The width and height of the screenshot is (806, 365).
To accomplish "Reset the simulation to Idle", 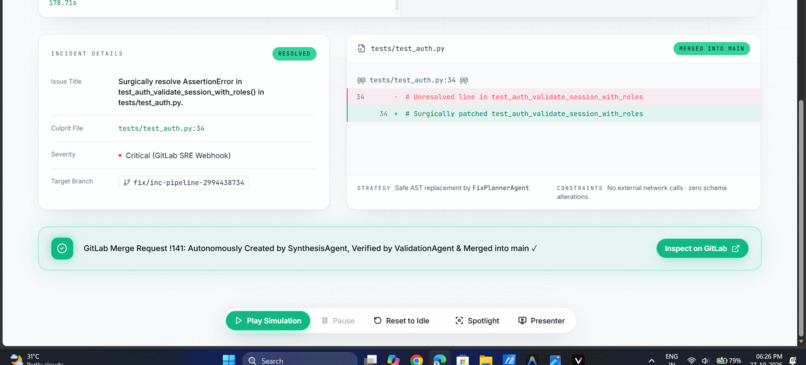I will [401, 321].
